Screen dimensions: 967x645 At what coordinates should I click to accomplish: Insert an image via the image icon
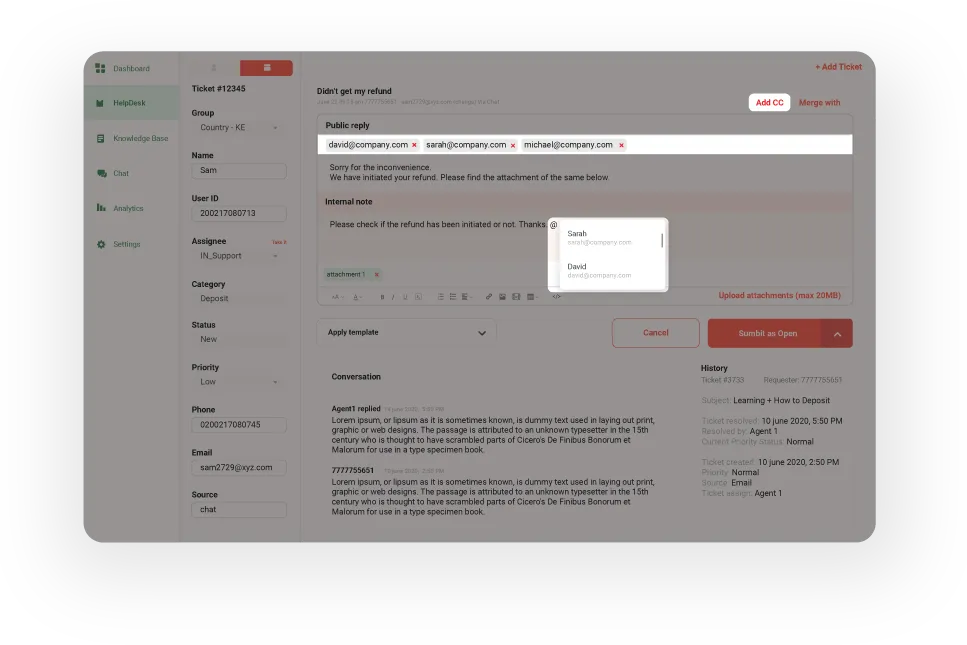(x=503, y=296)
